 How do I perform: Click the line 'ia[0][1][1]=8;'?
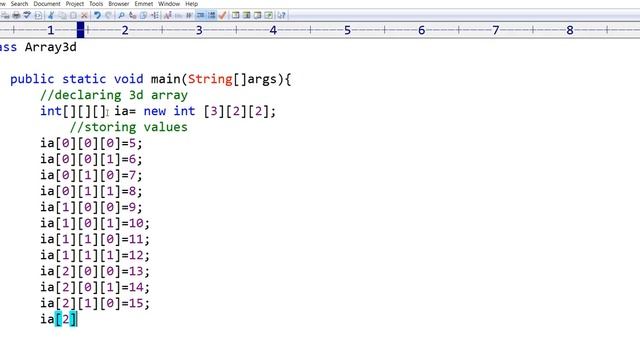(91, 191)
